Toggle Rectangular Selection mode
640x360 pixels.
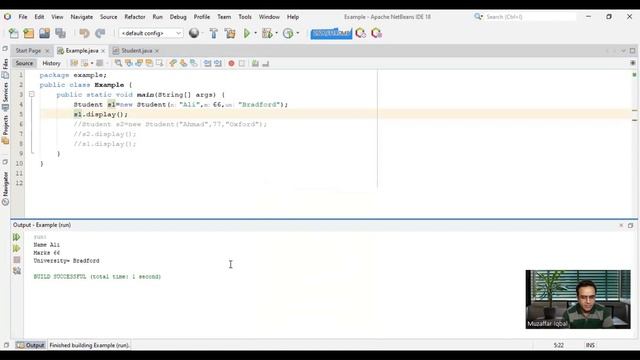(159, 63)
